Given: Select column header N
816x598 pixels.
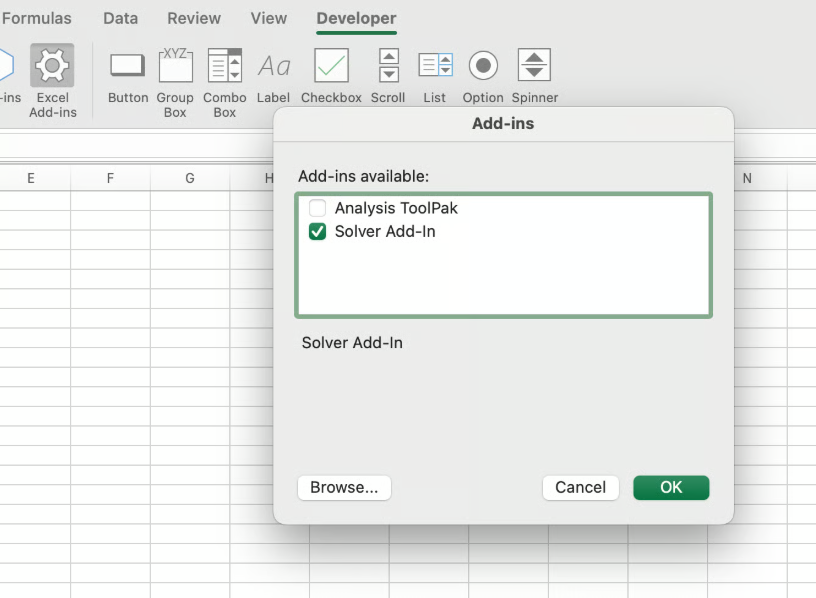Looking at the screenshot, I should pos(747,177).
